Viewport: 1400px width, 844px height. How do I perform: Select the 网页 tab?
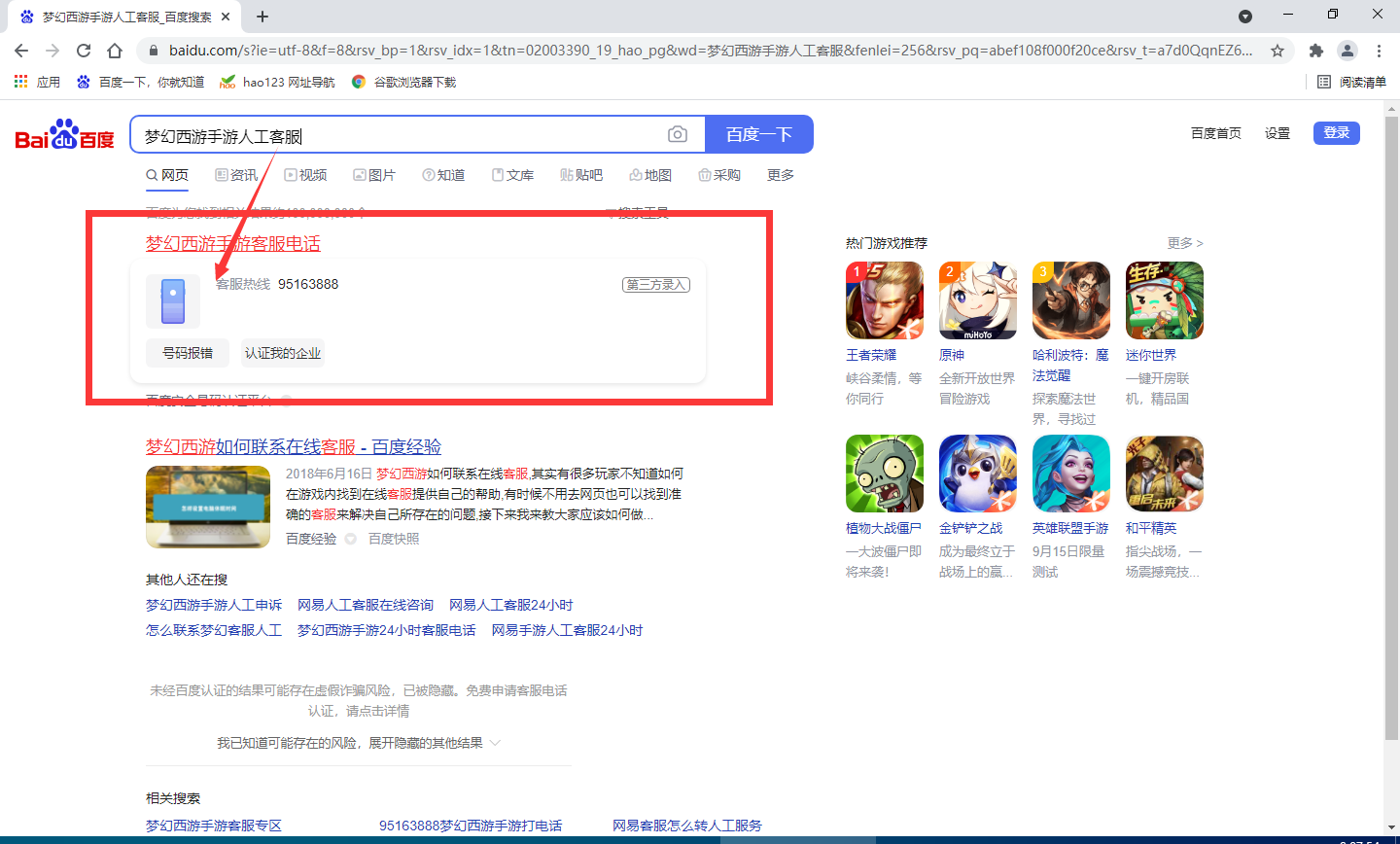pos(167,175)
